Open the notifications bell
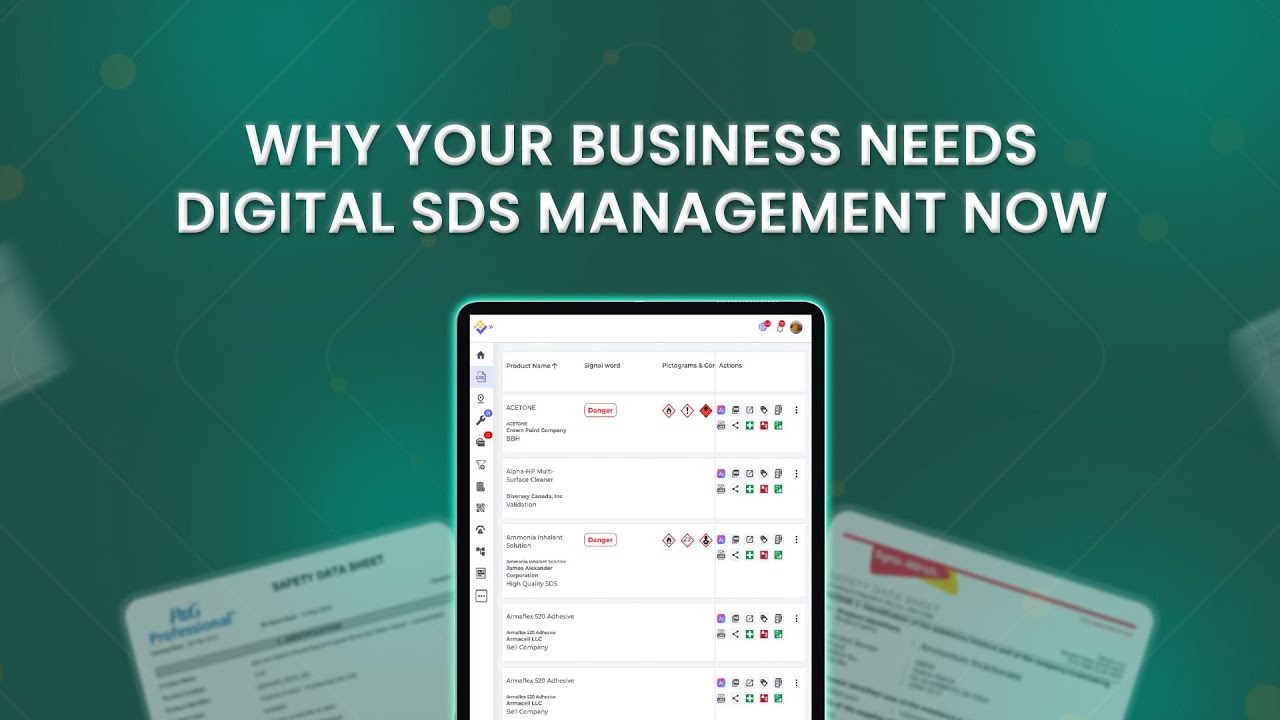This screenshot has height=720, width=1280. pyautogui.click(x=780, y=327)
